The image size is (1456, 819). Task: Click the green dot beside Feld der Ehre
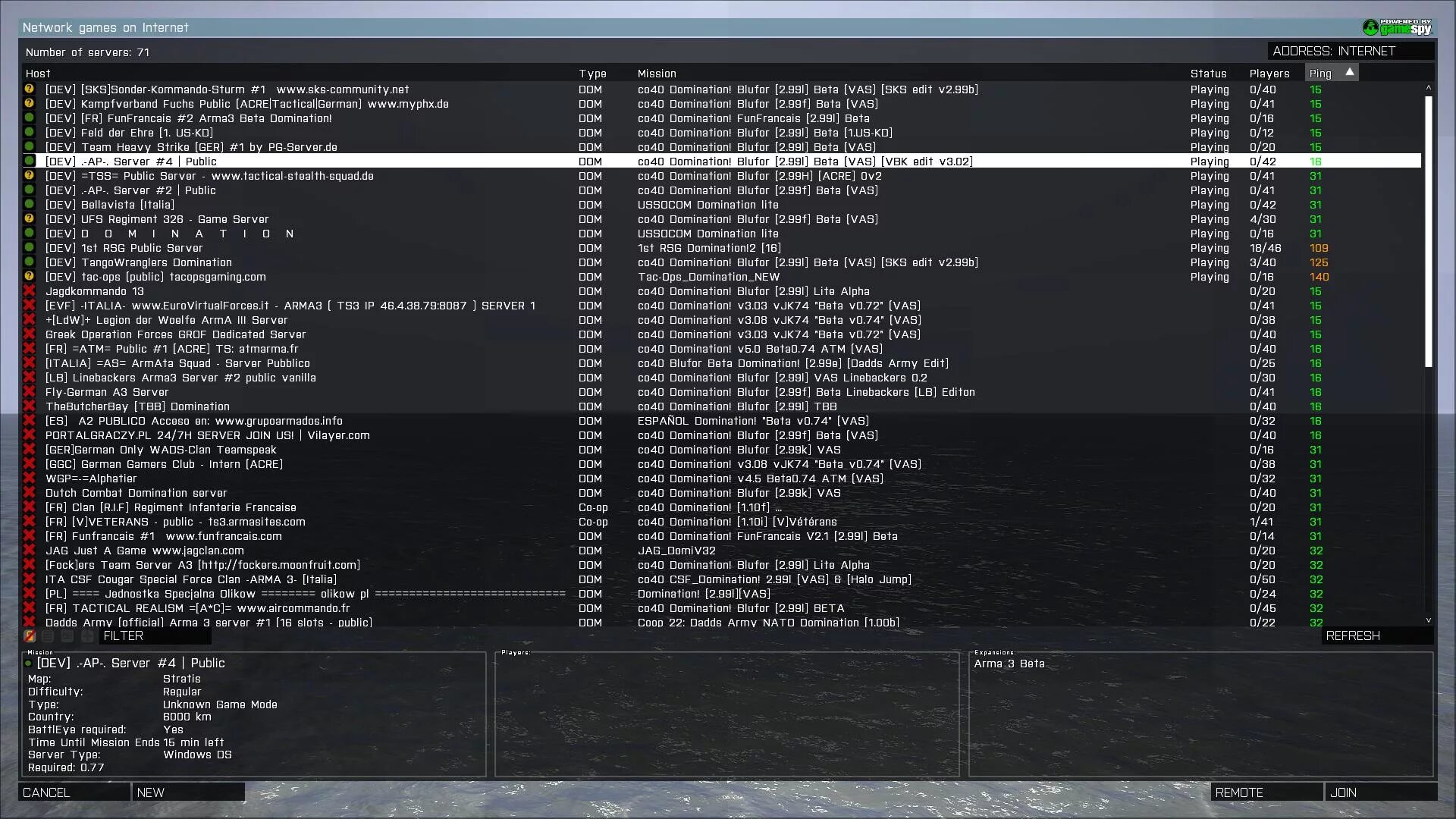click(x=30, y=133)
